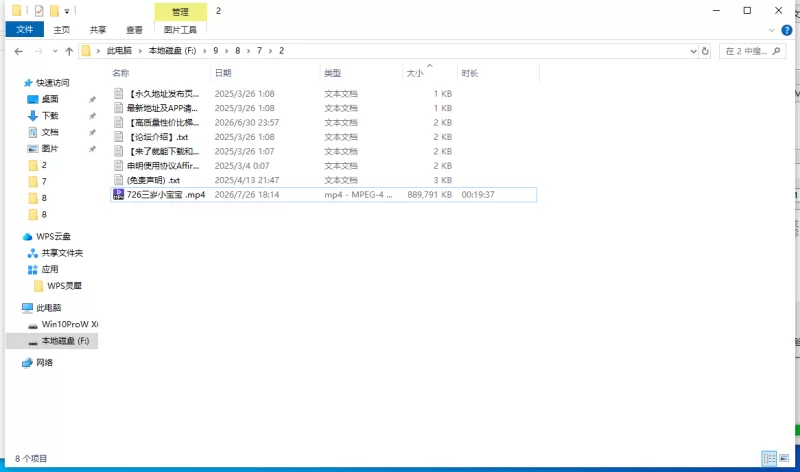The image size is (800, 472).
Task: Click the search magnifier icon
Action: click(x=777, y=51)
